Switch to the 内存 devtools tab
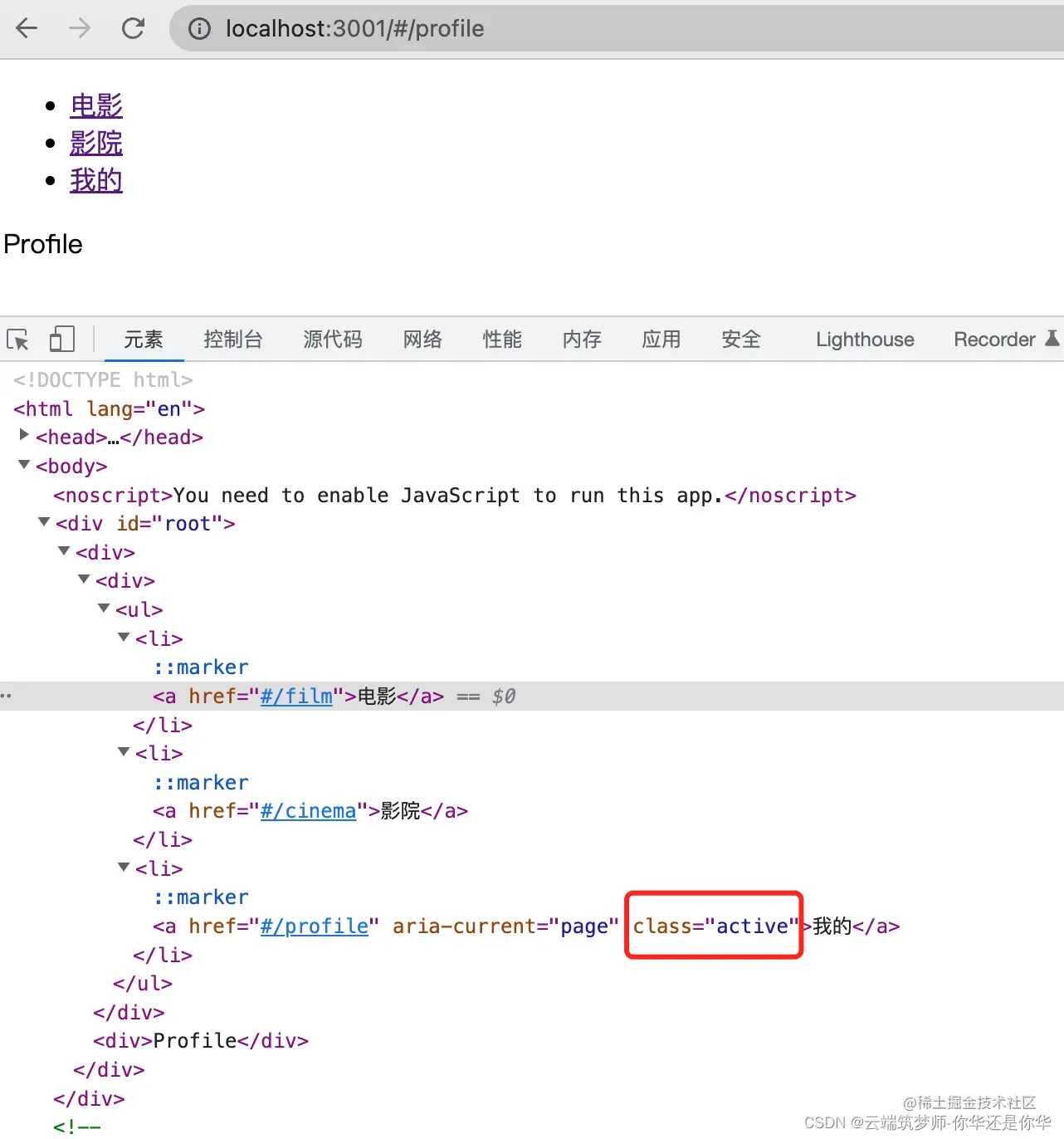 tap(582, 340)
